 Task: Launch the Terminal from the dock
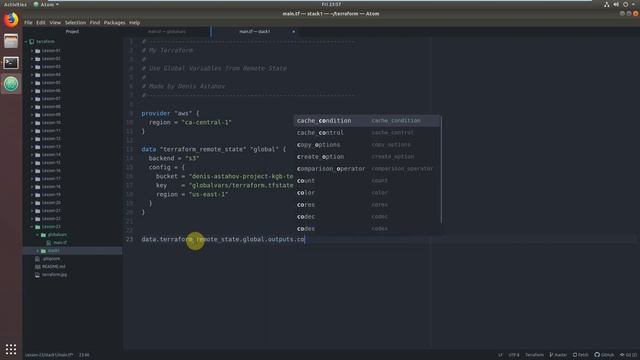click(11, 62)
